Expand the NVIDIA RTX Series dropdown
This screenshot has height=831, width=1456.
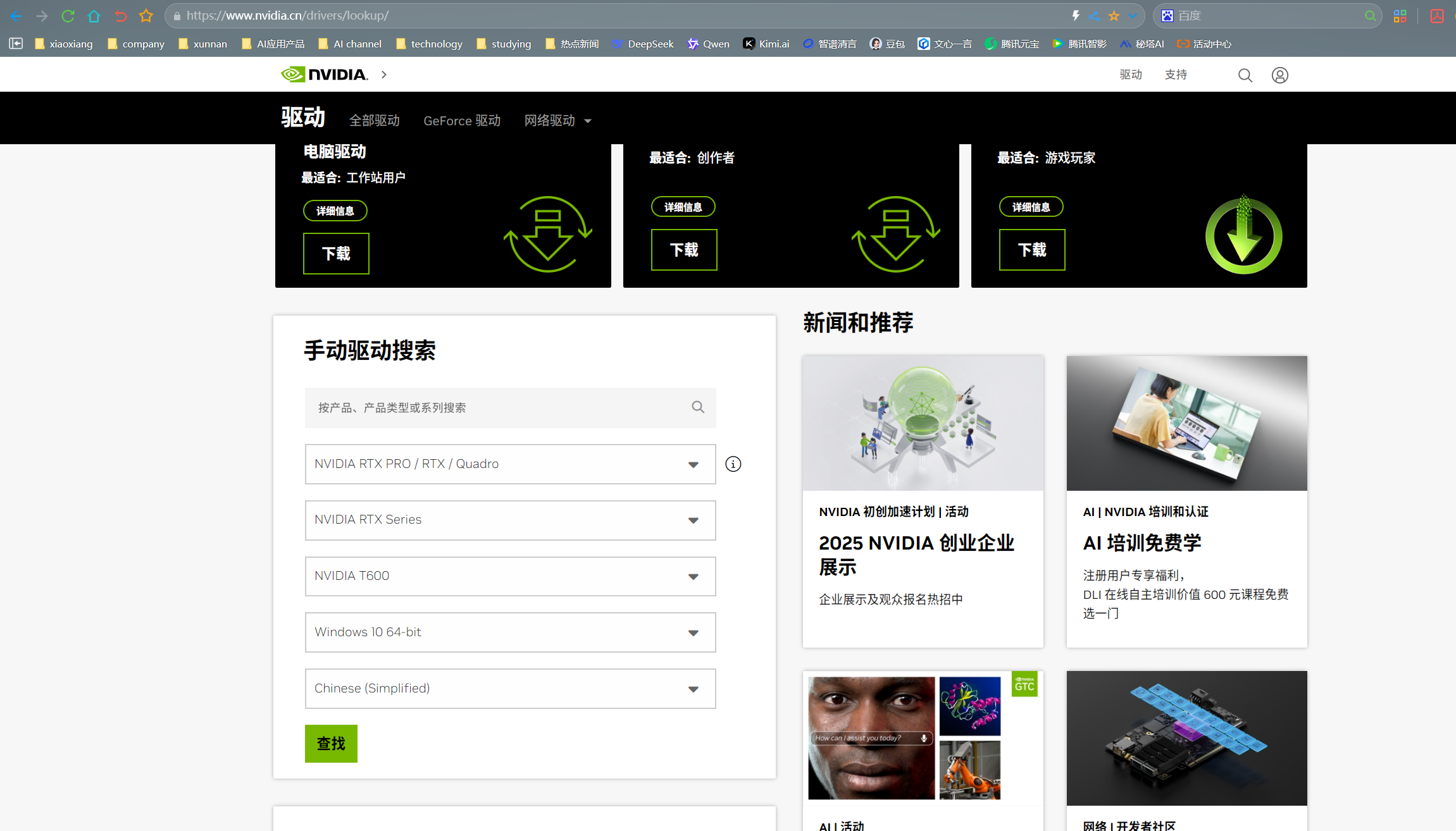coord(510,520)
